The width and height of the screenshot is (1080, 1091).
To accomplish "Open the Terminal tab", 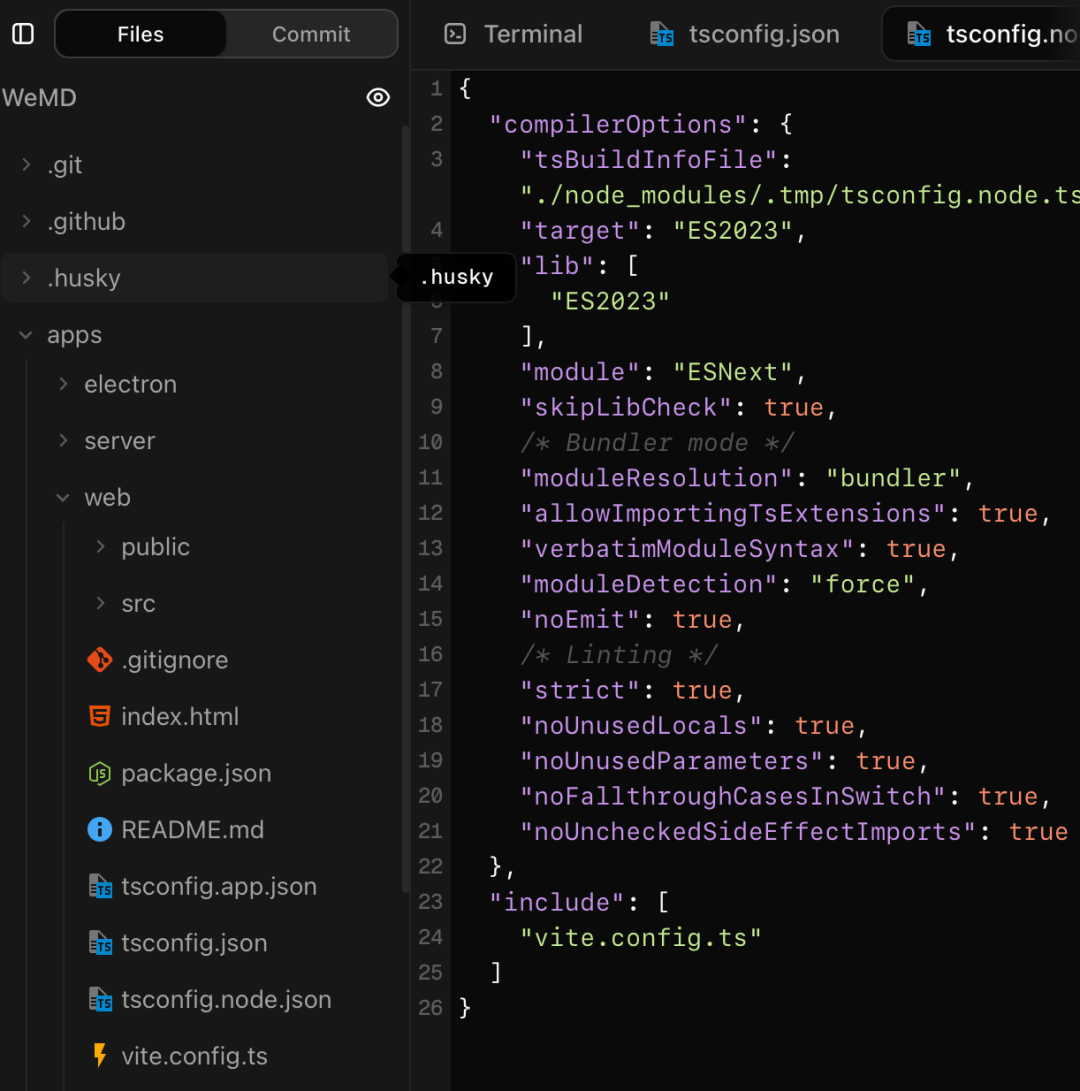I will [532, 34].
